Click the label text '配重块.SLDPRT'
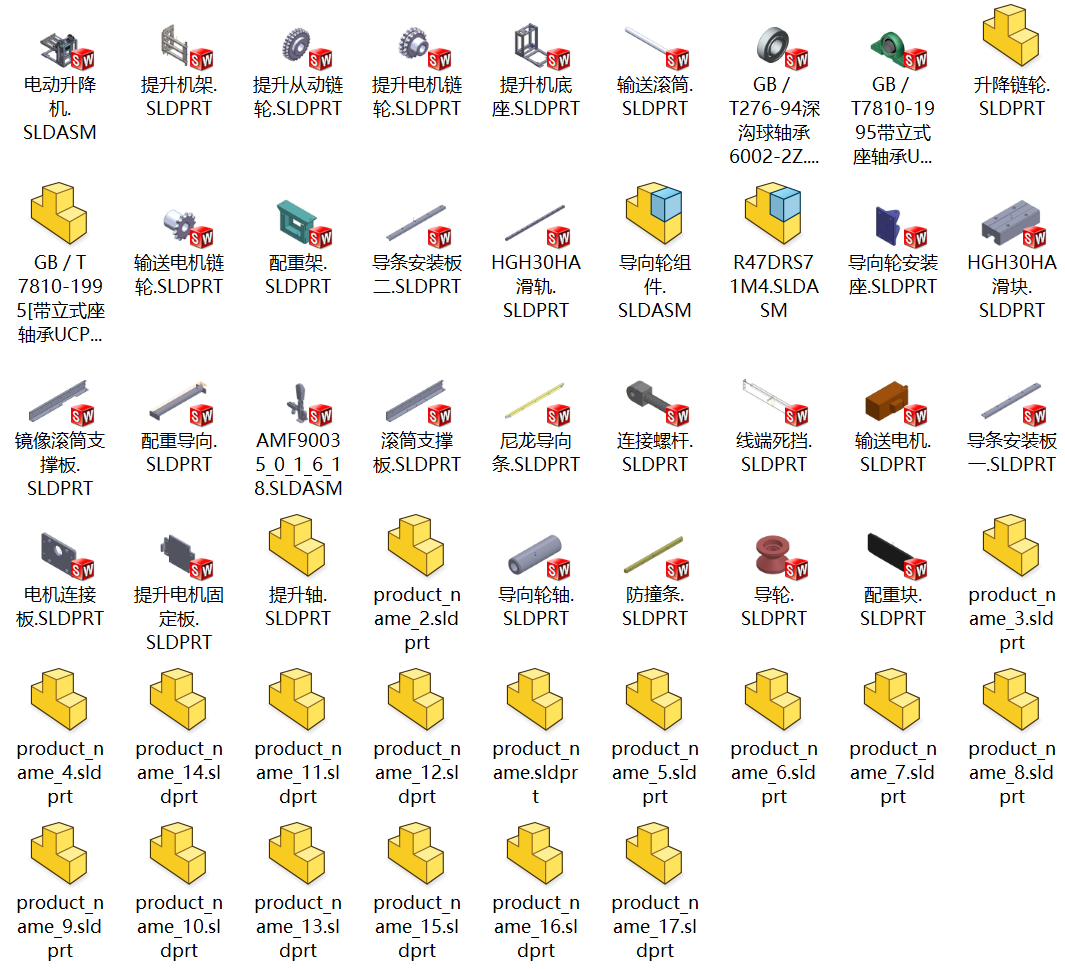Viewport: 1065px width, 969px height. tap(892, 606)
